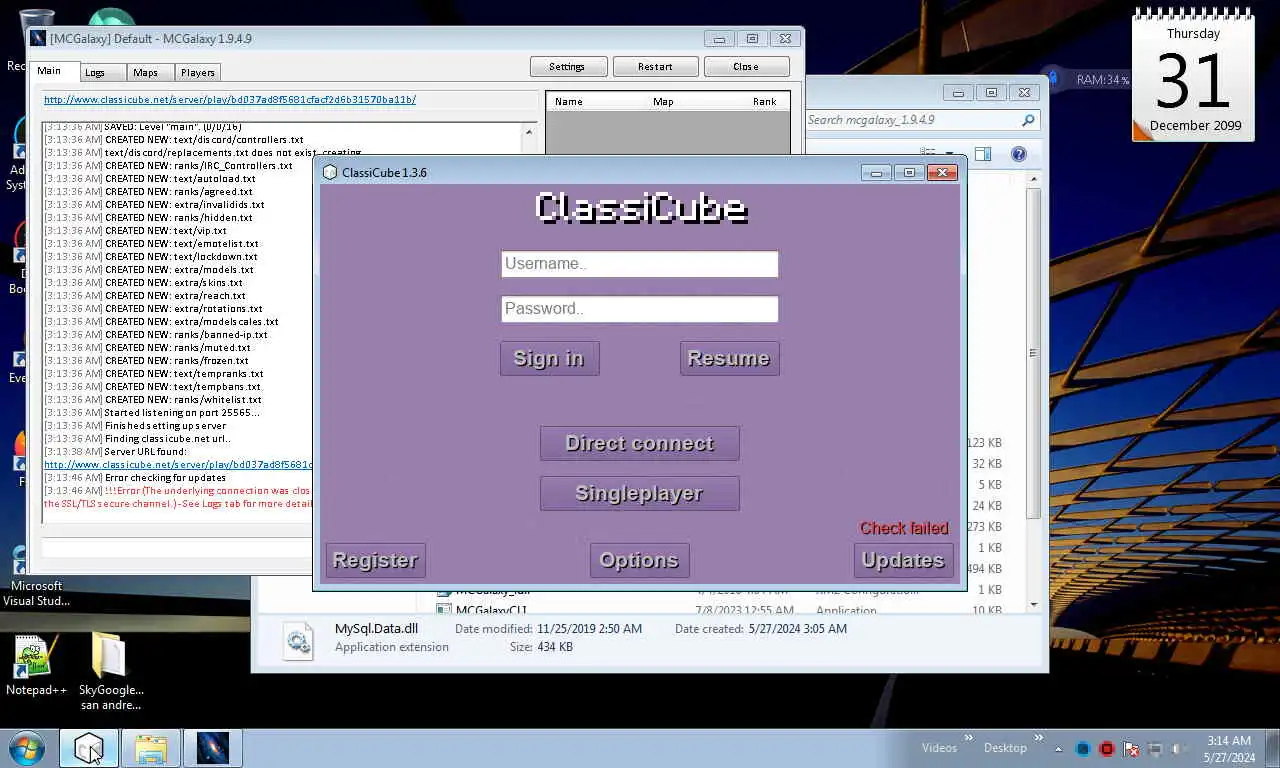The width and height of the screenshot is (1280, 768).
Task: Select the SkyGoogle san andre folder icon
Action: click(x=111, y=670)
